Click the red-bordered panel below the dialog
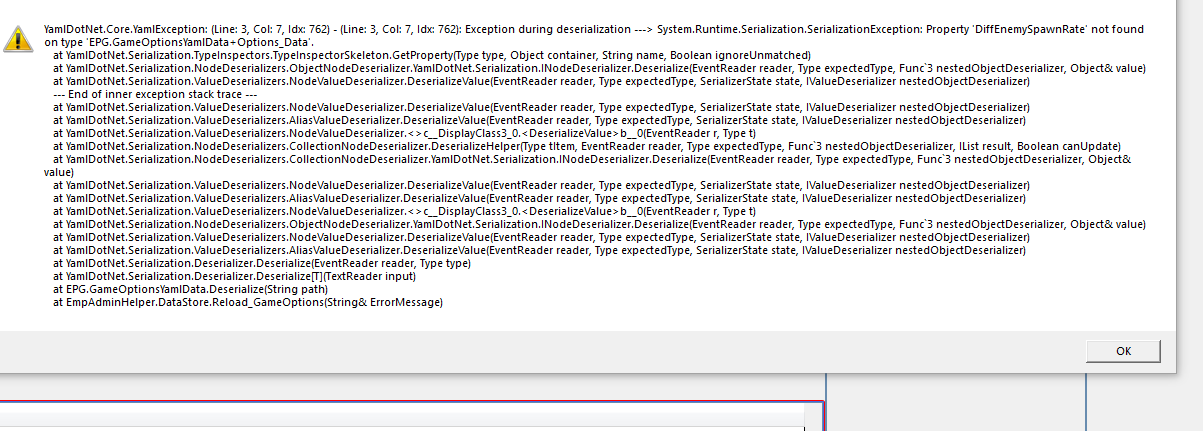The image size is (1203, 431). 400,418
